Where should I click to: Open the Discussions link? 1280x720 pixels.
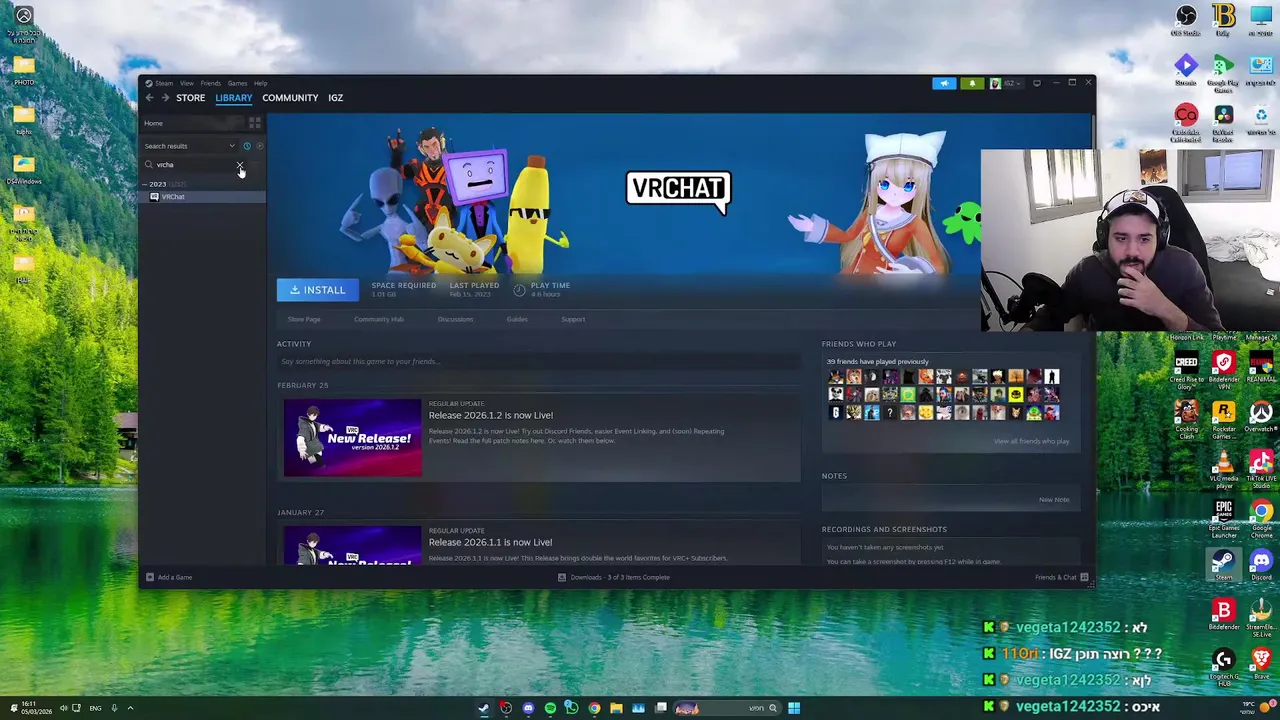[x=455, y=319]
